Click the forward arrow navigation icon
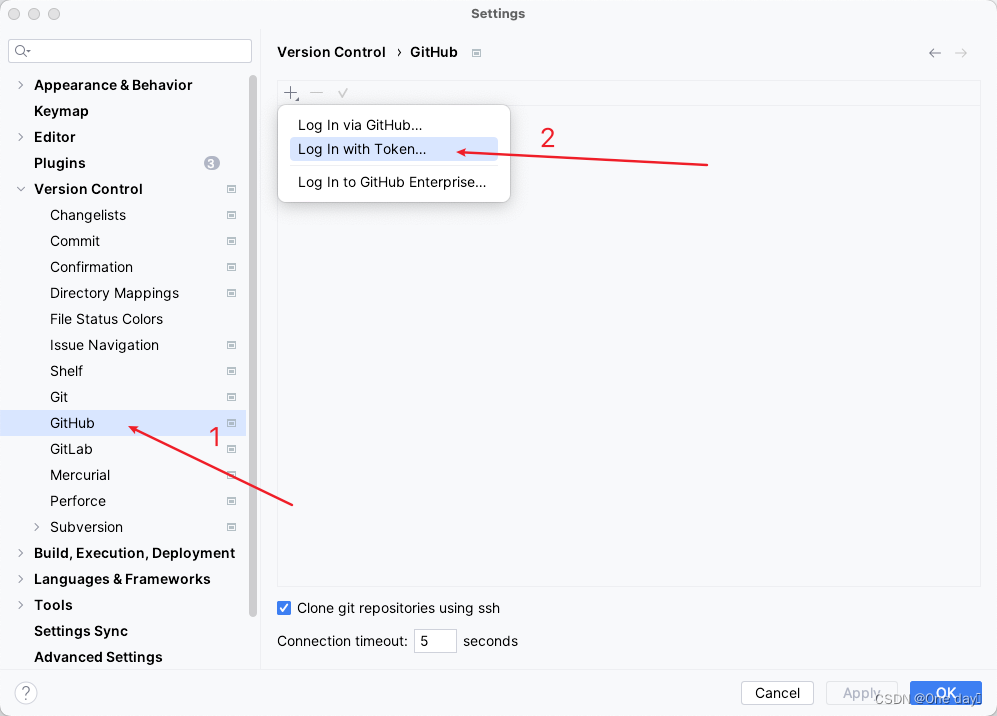The image size is (997, 716). 961,53
